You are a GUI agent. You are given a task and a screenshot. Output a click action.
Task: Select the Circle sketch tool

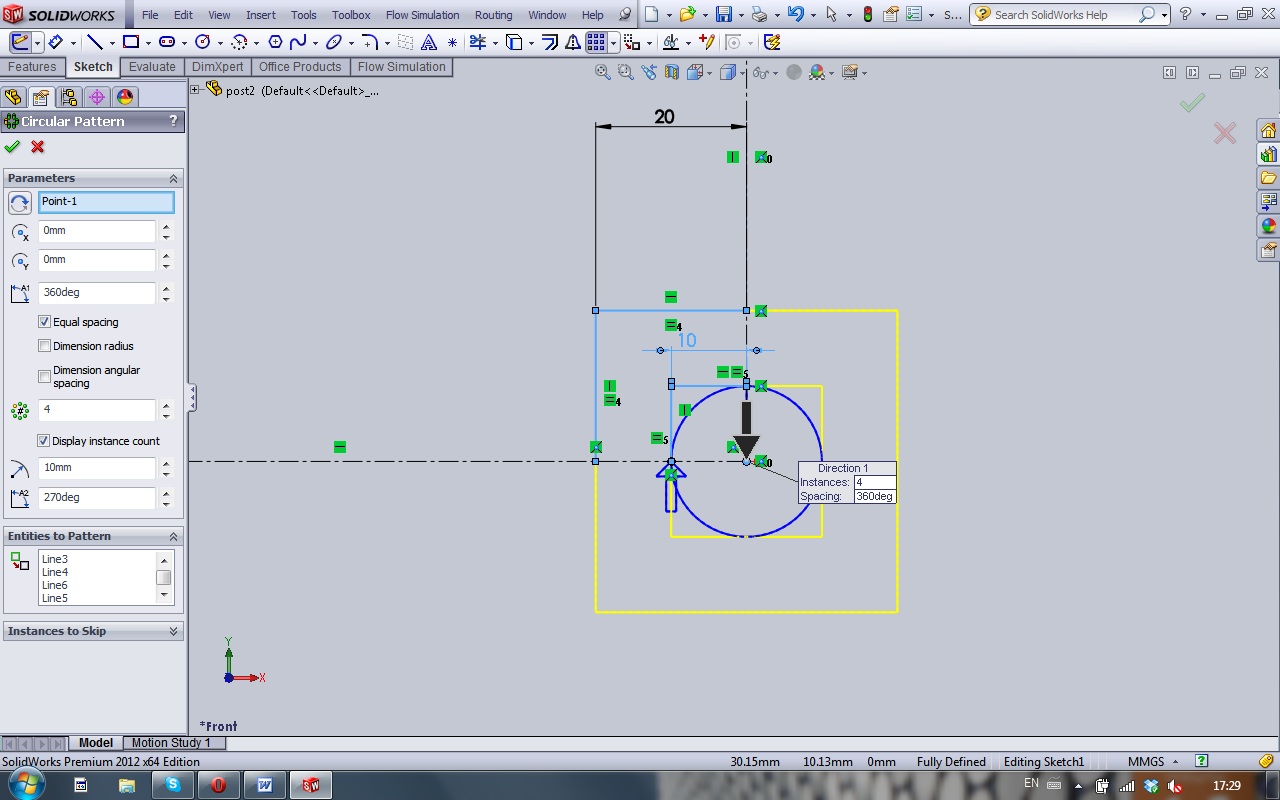coord(203,42)
